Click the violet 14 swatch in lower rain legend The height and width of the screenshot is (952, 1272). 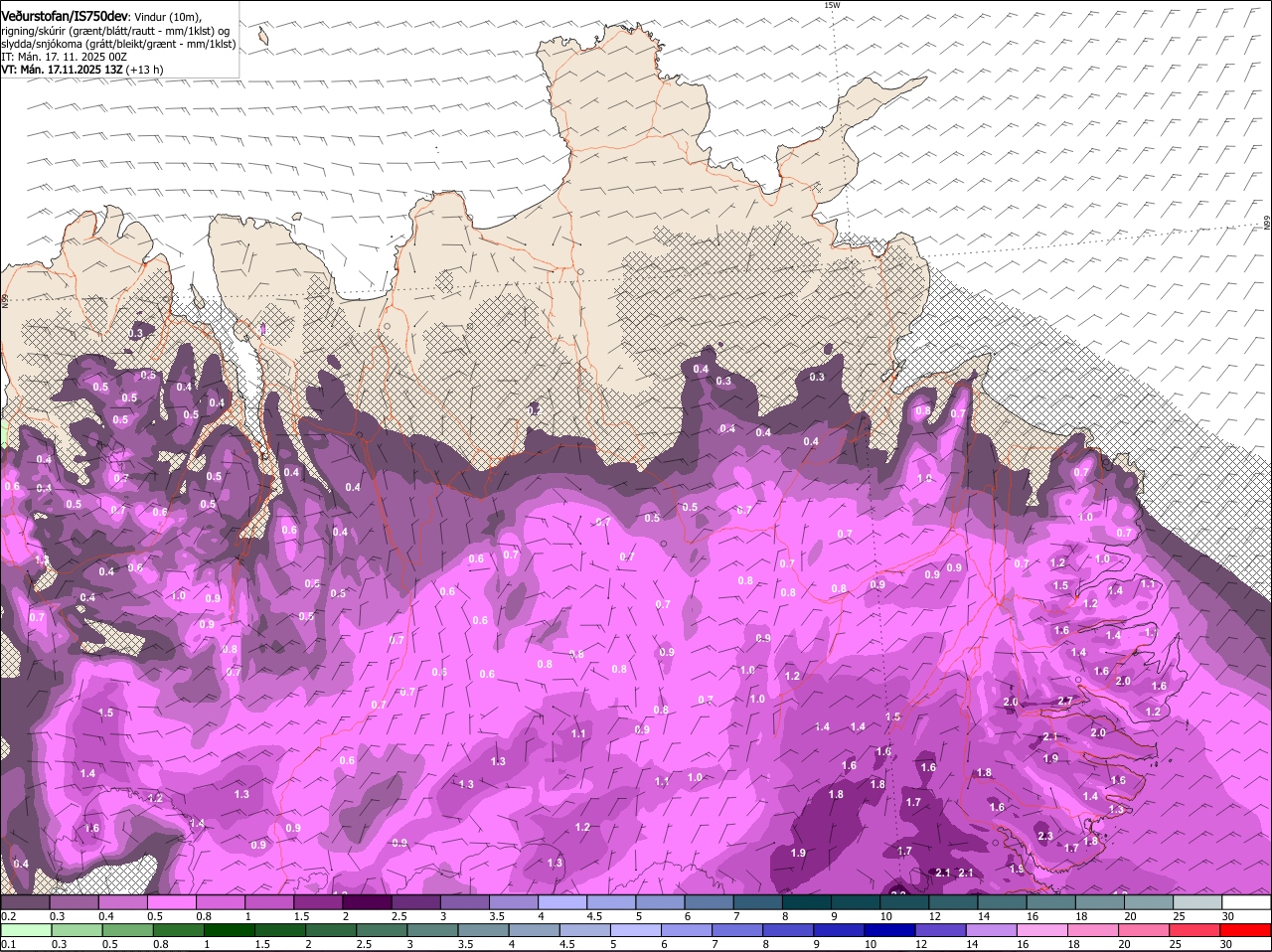(x=992, y=930)
